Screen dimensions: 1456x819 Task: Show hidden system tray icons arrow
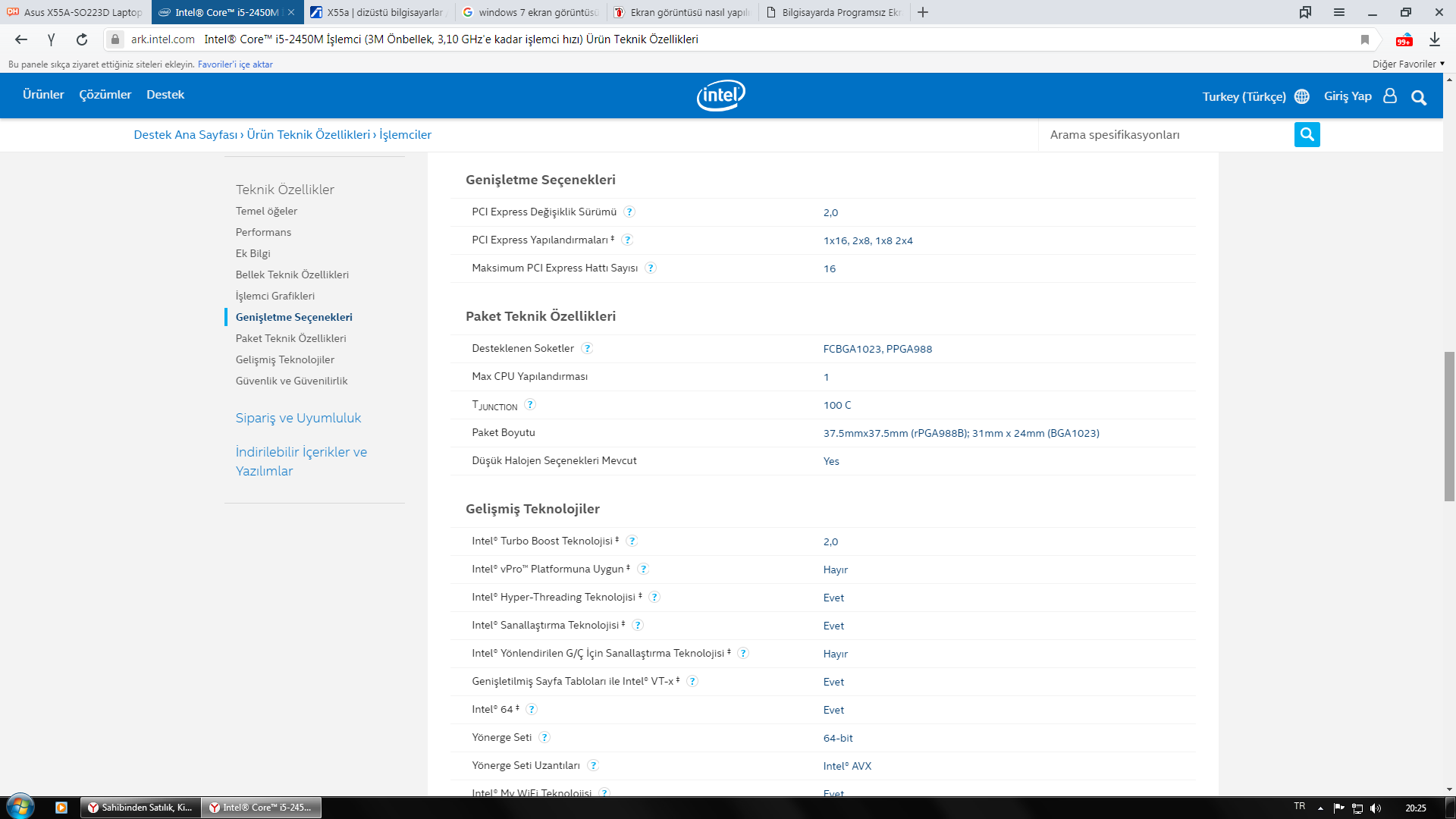coord(1320,808)
